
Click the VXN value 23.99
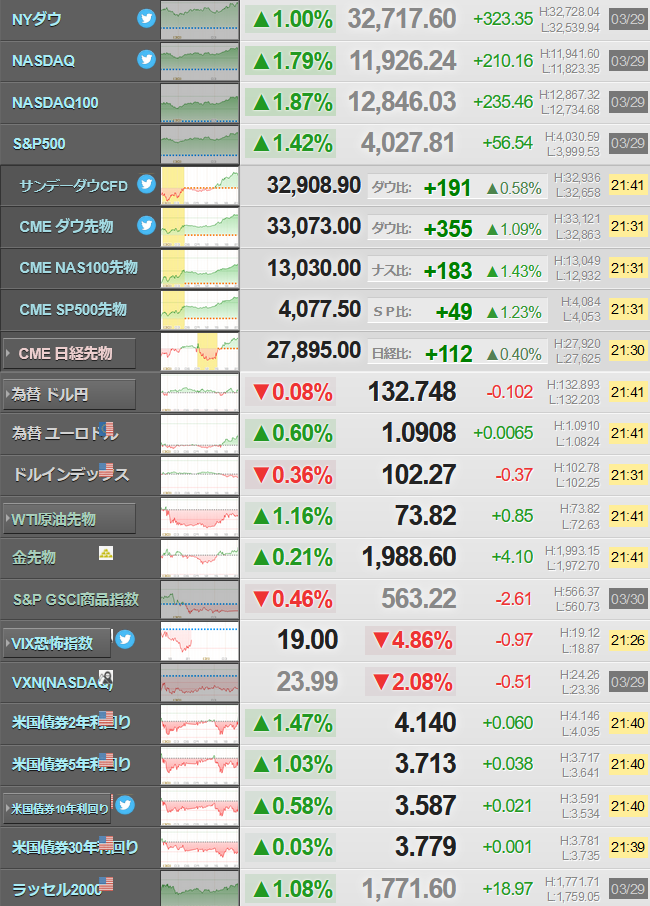[307, 681]
